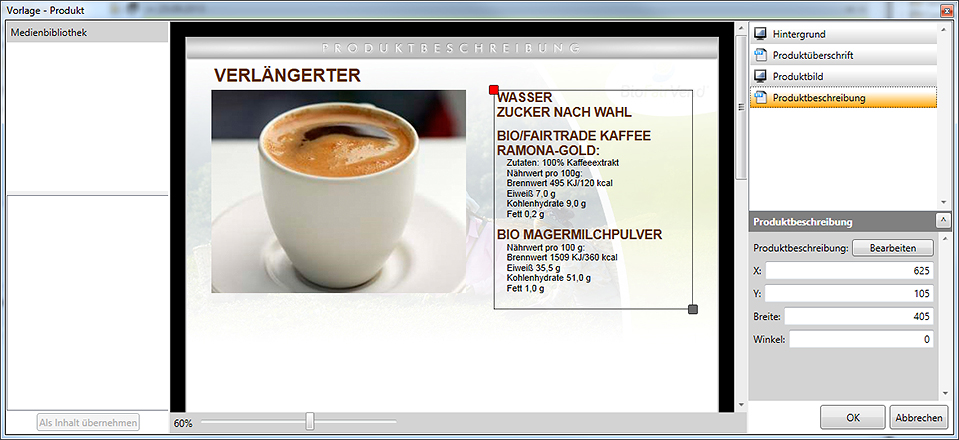Click the canvas scrollbar up arrow
Screen dimensions: 959x440
click(x=741, y=28)
